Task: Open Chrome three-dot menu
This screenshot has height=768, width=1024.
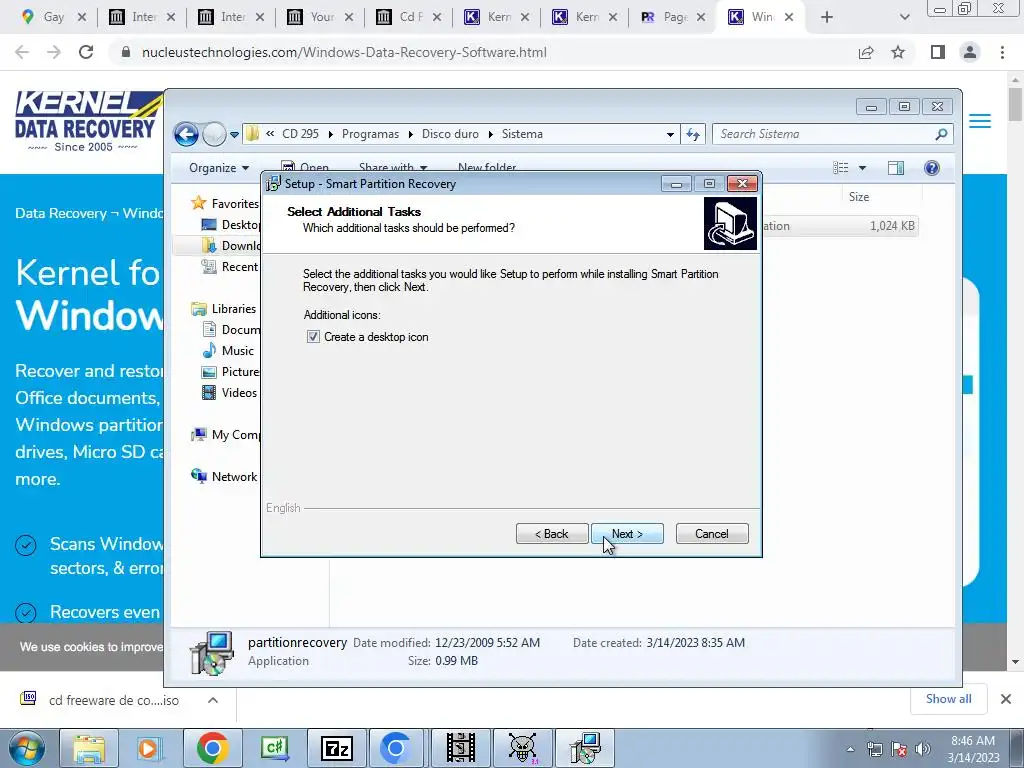Action: click(1002, 52)
